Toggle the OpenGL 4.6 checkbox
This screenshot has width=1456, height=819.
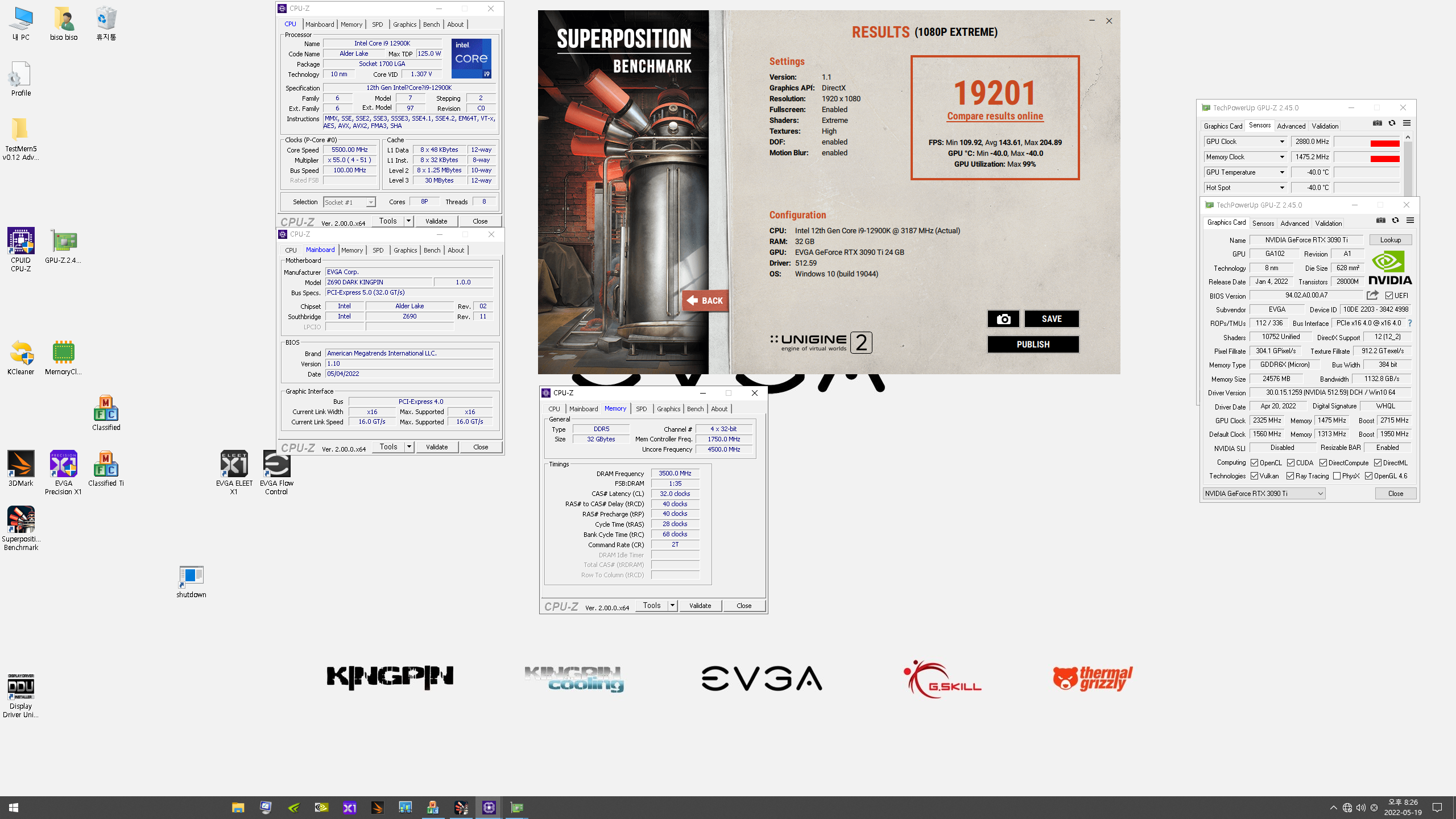click(x=1368, y=476)
